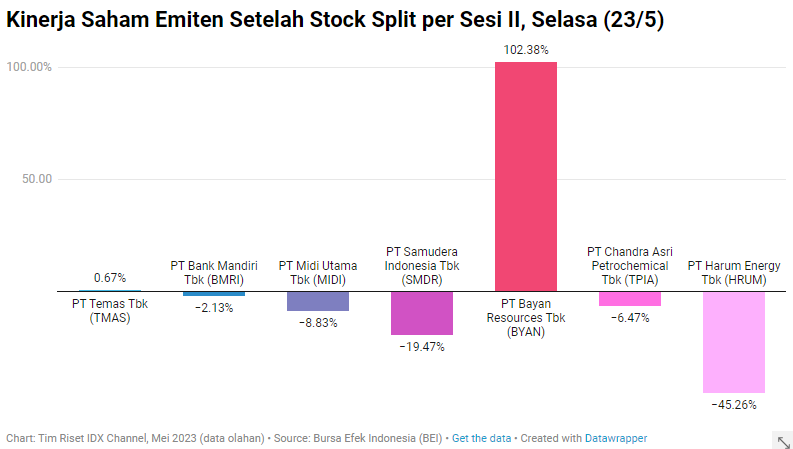Click the PT Temas Tbk bar
The image size is (793, 449).
pyautogui.click(x=109, y=290)
